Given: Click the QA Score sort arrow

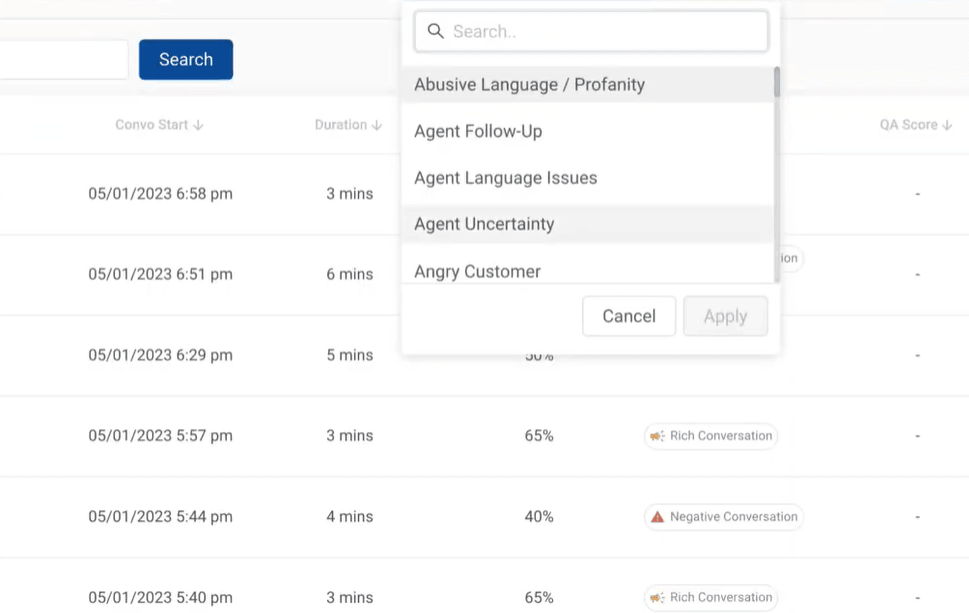Looking at the screenshot, I should 947,126.
